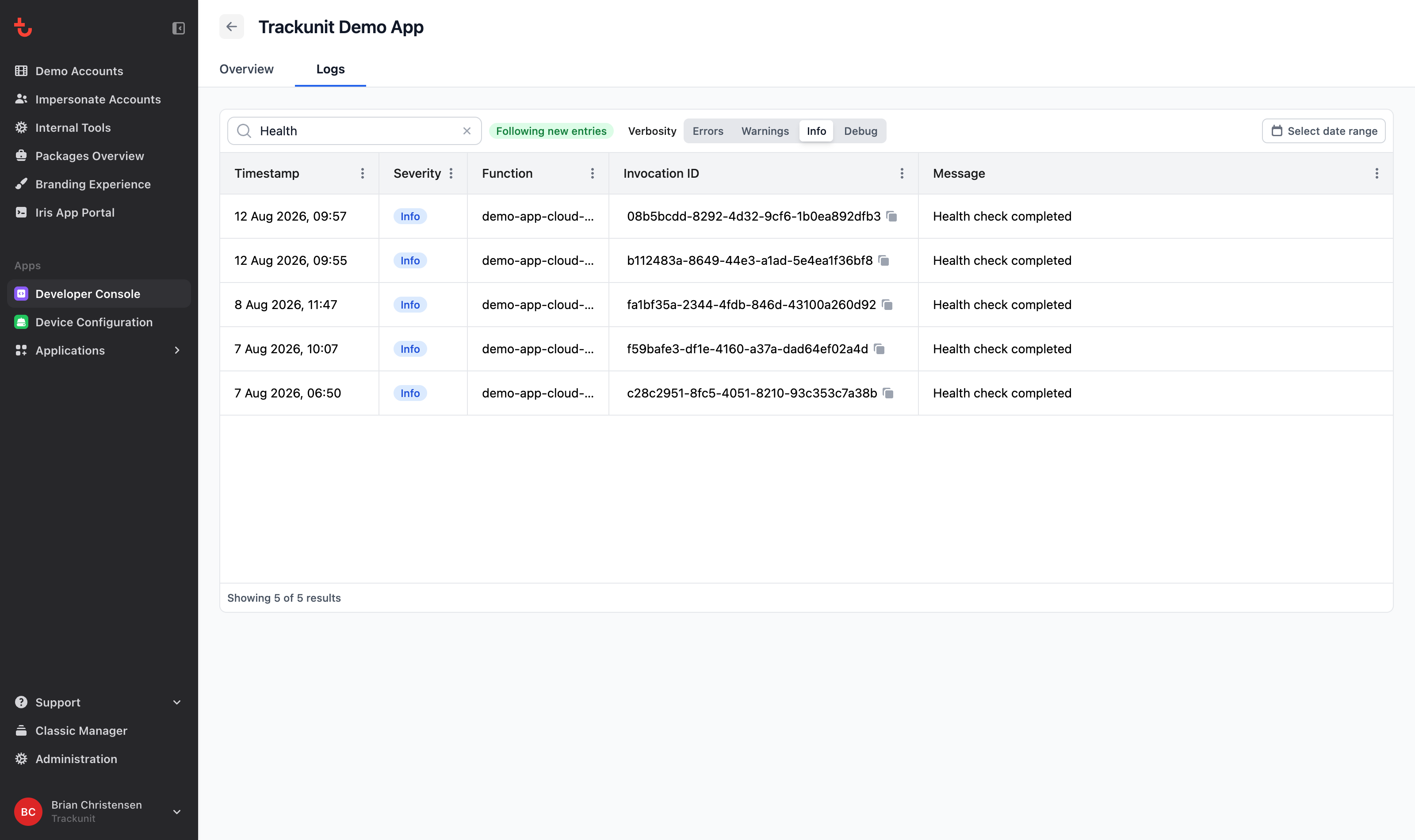This screenshot has height=840, width=1415.
Task: Set verbosity to Errors
Action: pos(708,131)
